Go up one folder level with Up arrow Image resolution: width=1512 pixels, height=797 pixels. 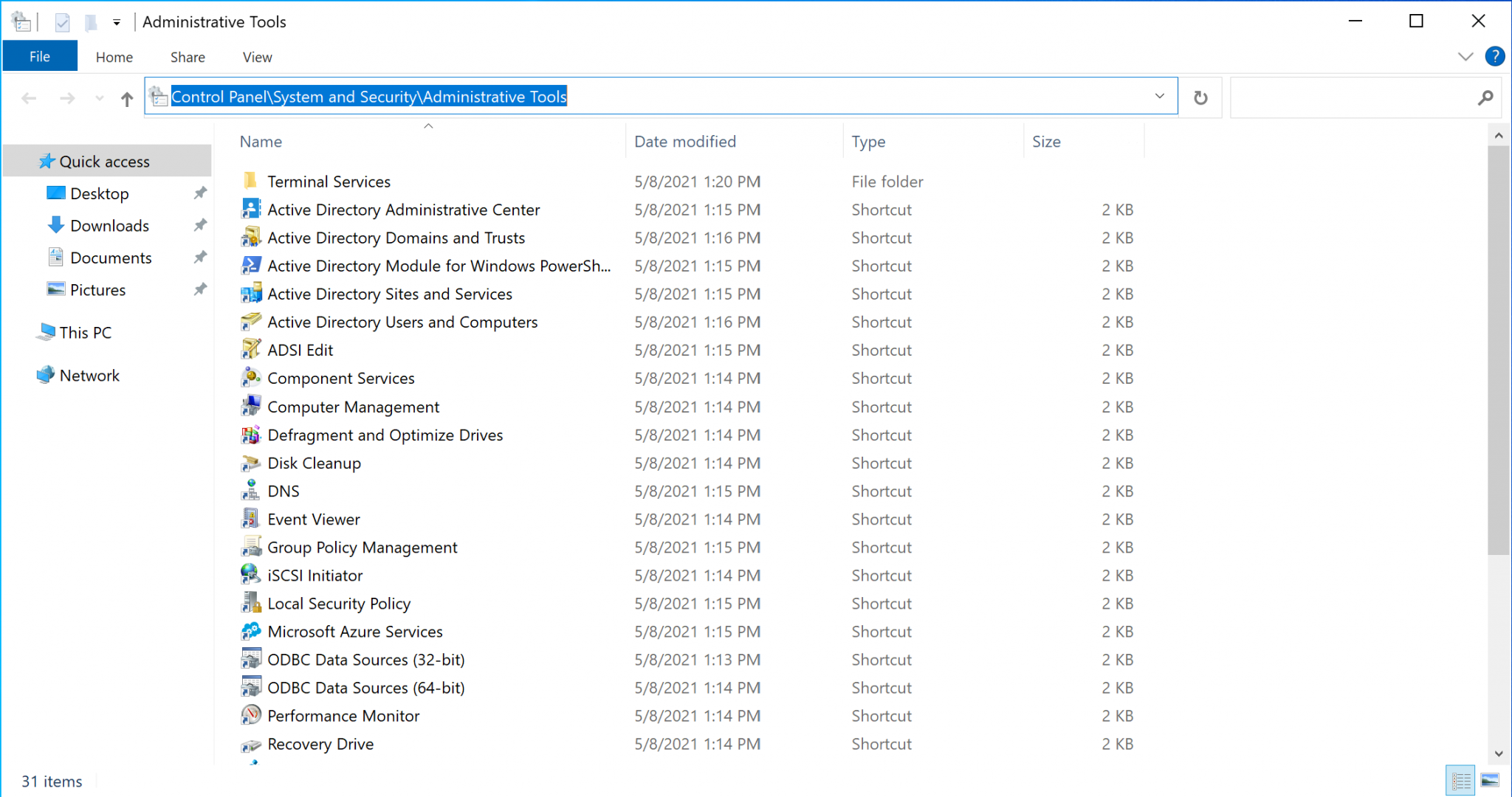127,98
